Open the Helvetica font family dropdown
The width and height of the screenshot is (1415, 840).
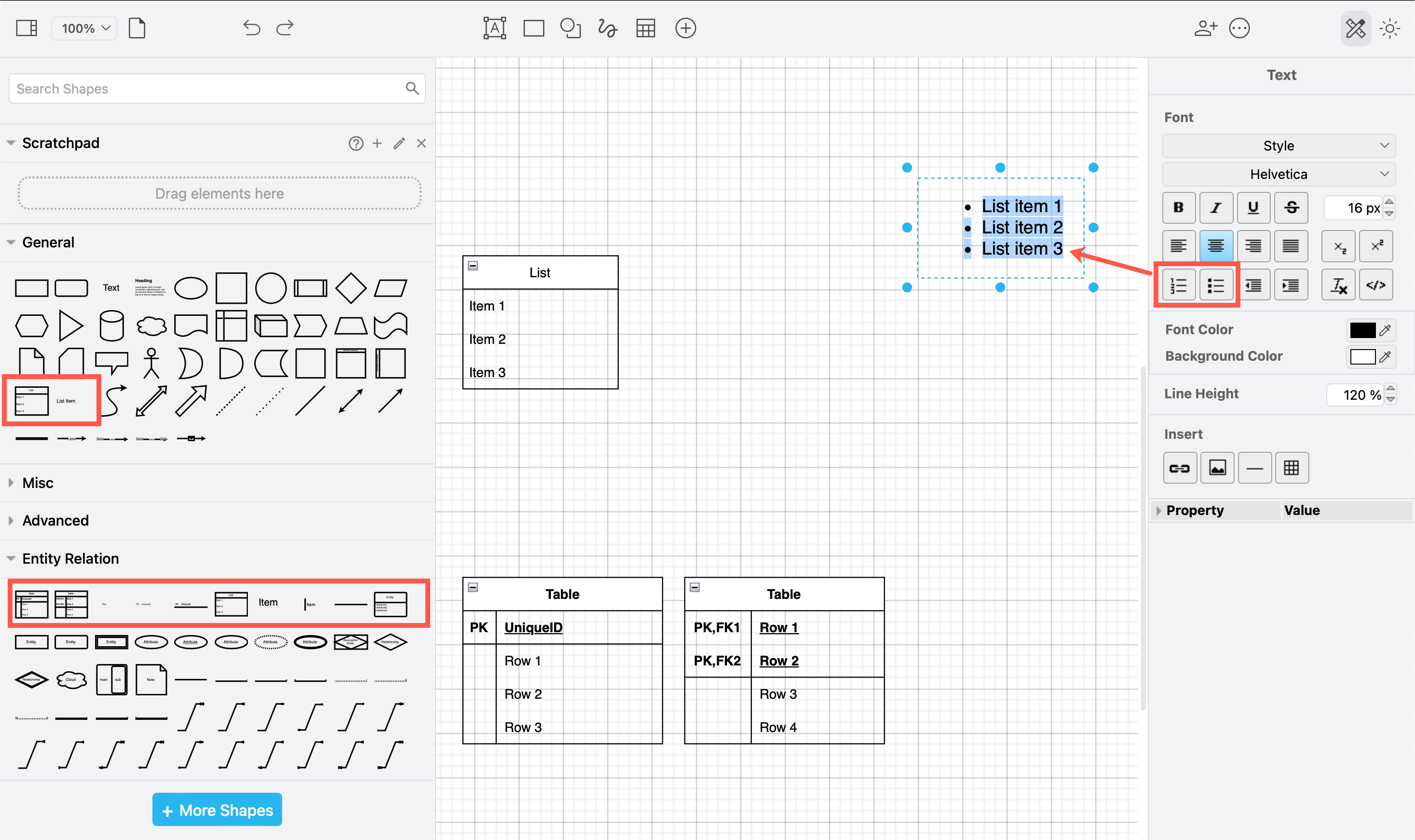tap(1278, 174)
